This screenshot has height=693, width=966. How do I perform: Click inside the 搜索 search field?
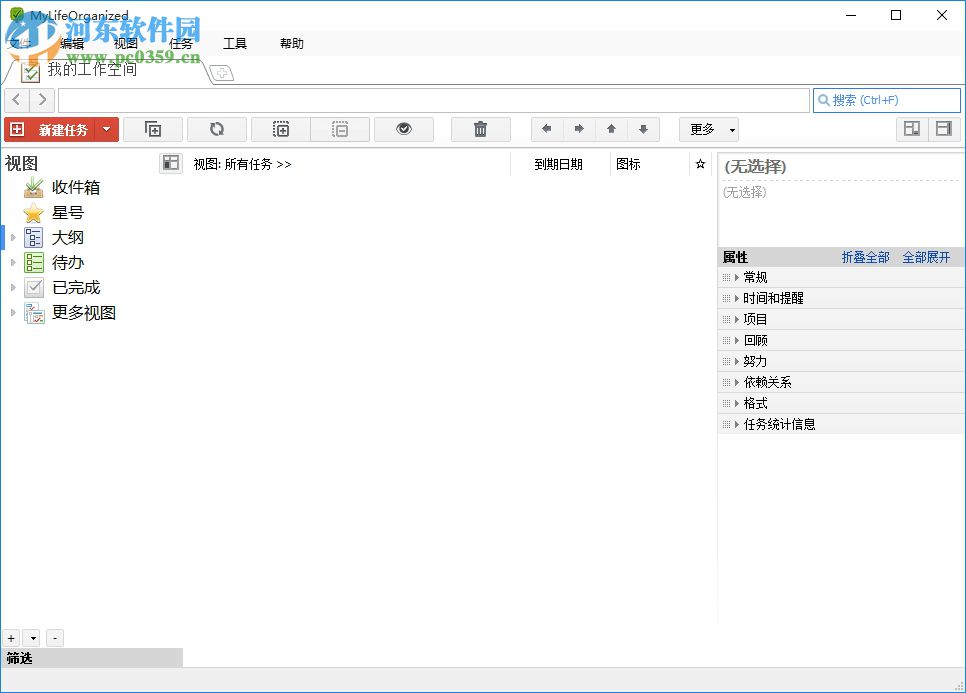pyautogui.click(x=885, y=100)
